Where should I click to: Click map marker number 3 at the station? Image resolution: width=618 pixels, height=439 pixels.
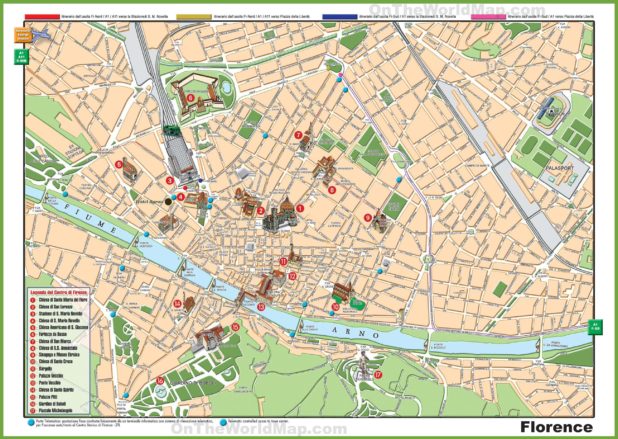click(170, 180)
